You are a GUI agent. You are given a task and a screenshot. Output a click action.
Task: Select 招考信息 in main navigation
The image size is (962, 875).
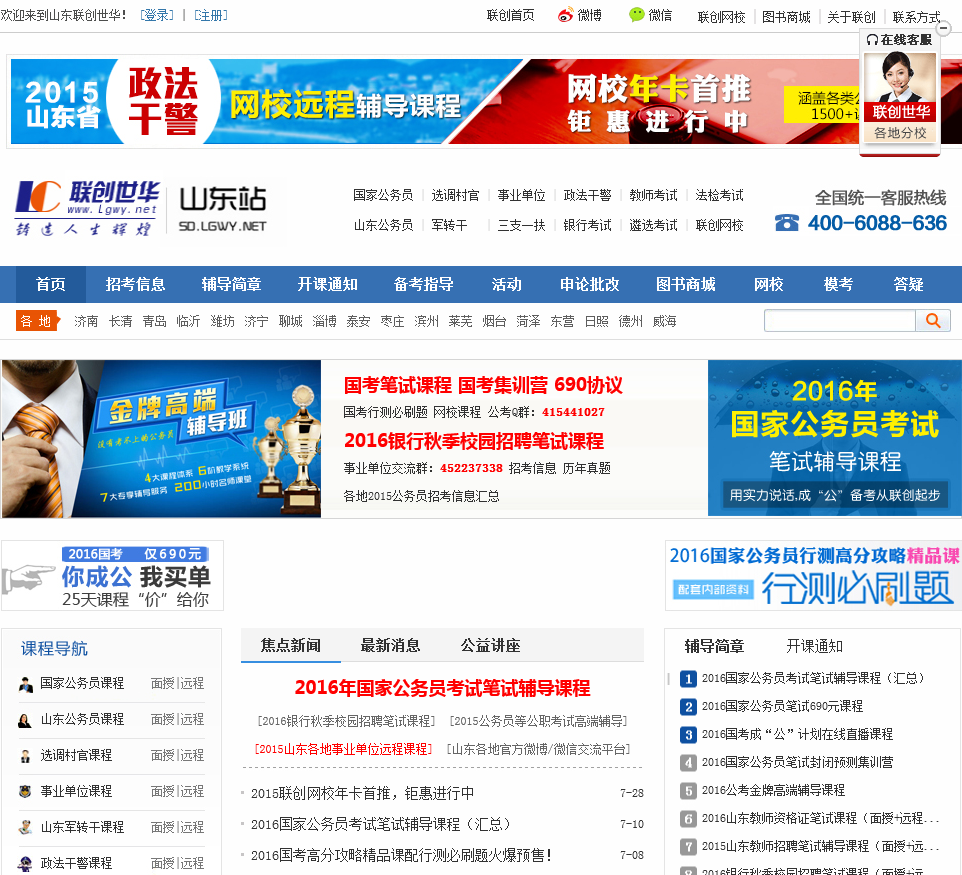point(136,284)
